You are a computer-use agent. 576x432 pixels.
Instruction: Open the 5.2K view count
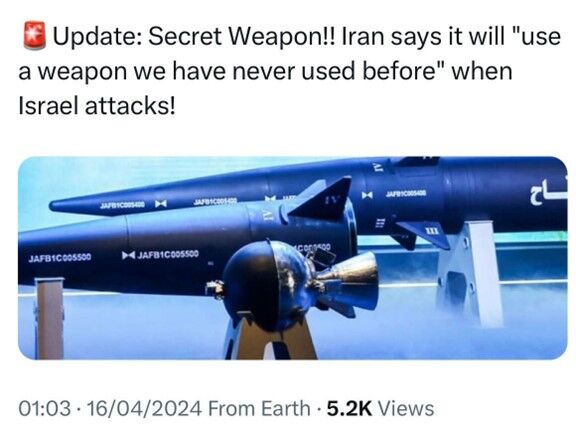point(349,408)
